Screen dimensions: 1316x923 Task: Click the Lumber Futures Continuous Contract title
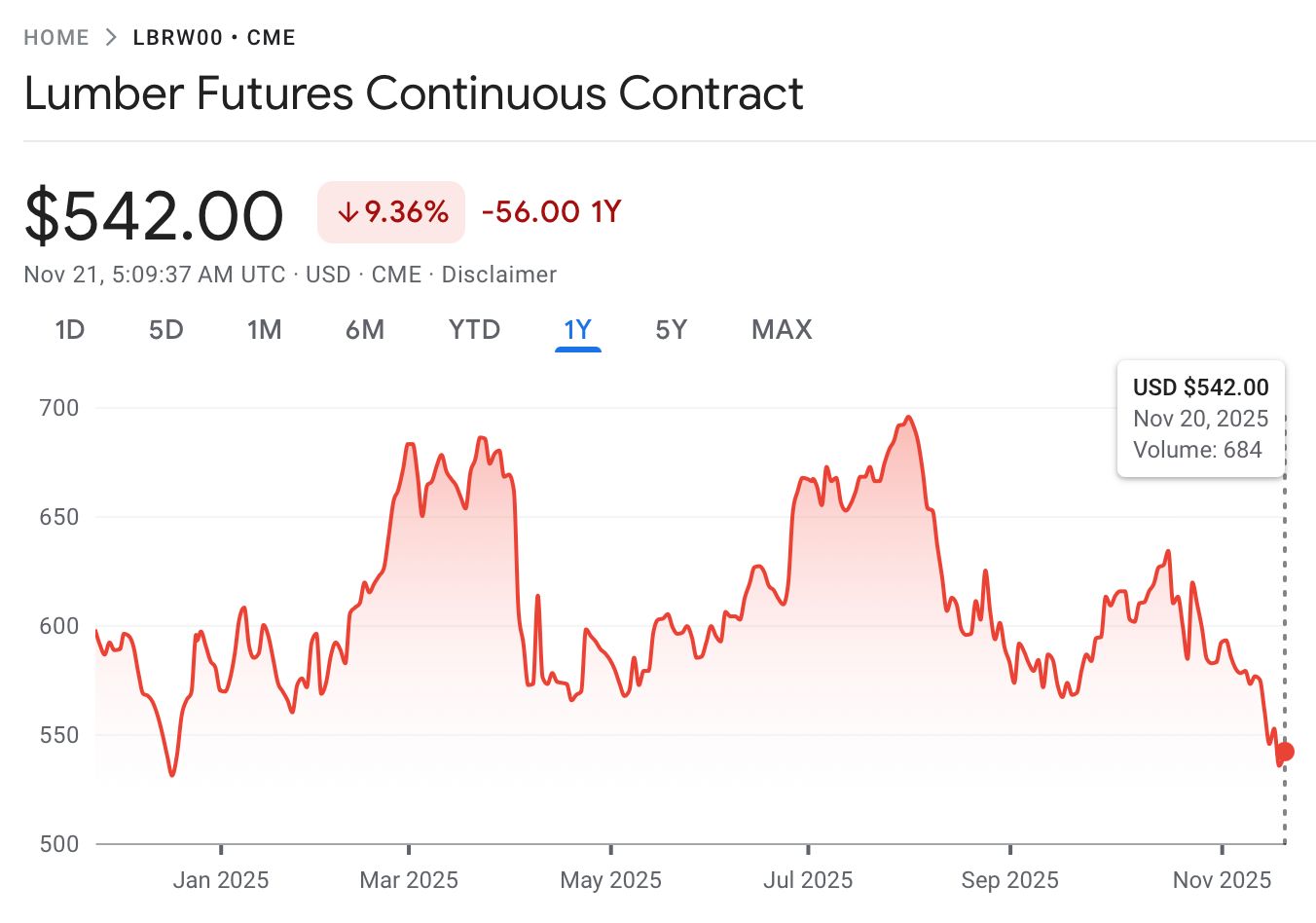coord(414,93)
